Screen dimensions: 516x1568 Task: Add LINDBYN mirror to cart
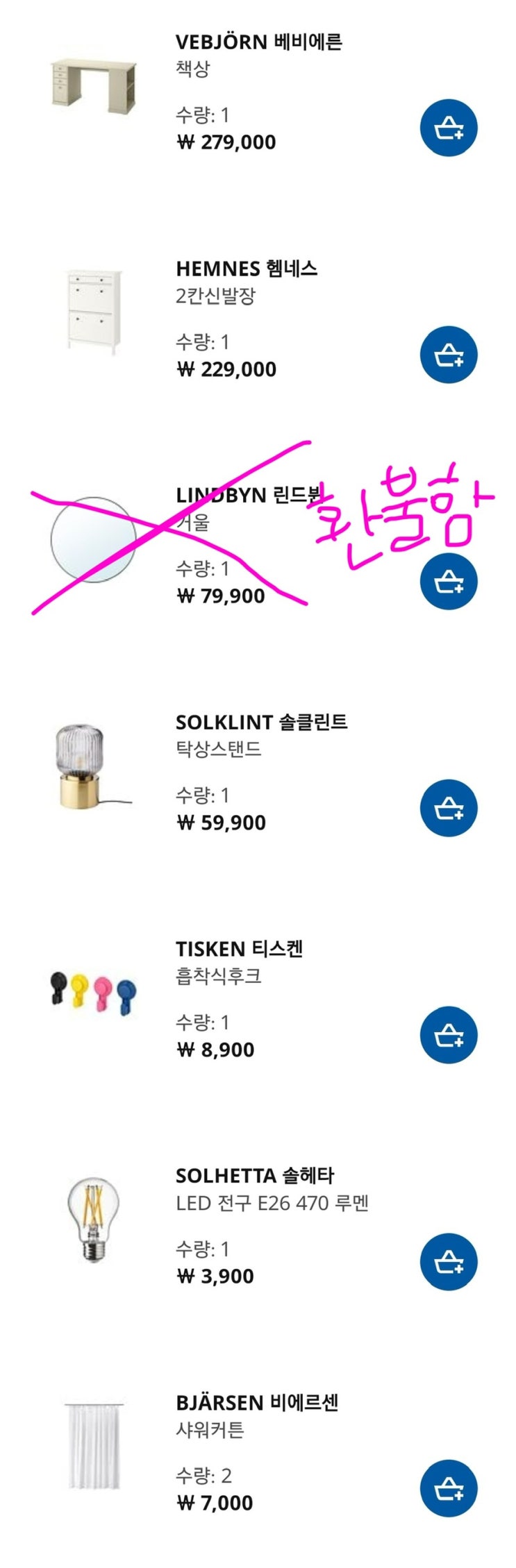point(449,582)
